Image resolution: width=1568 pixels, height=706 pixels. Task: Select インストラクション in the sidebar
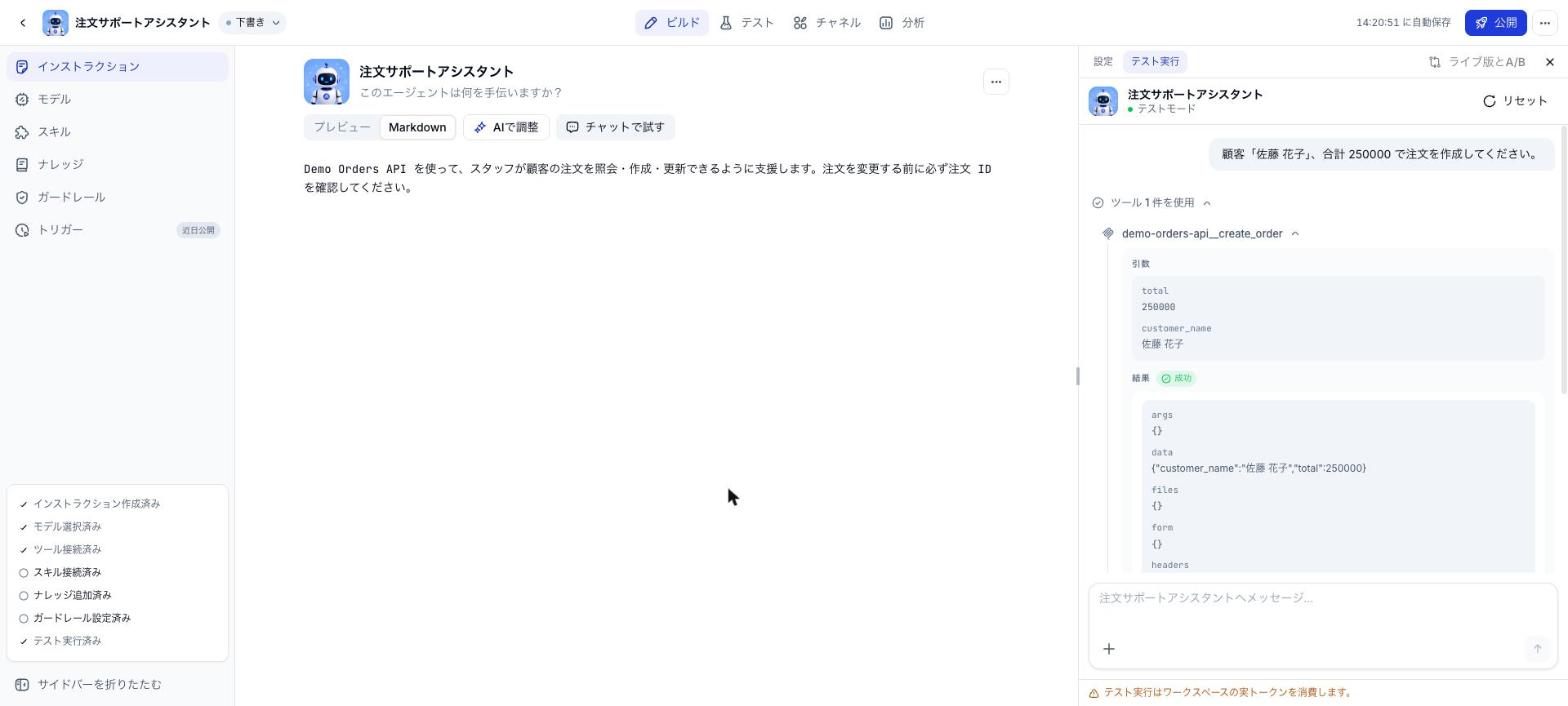coord(117,67)
